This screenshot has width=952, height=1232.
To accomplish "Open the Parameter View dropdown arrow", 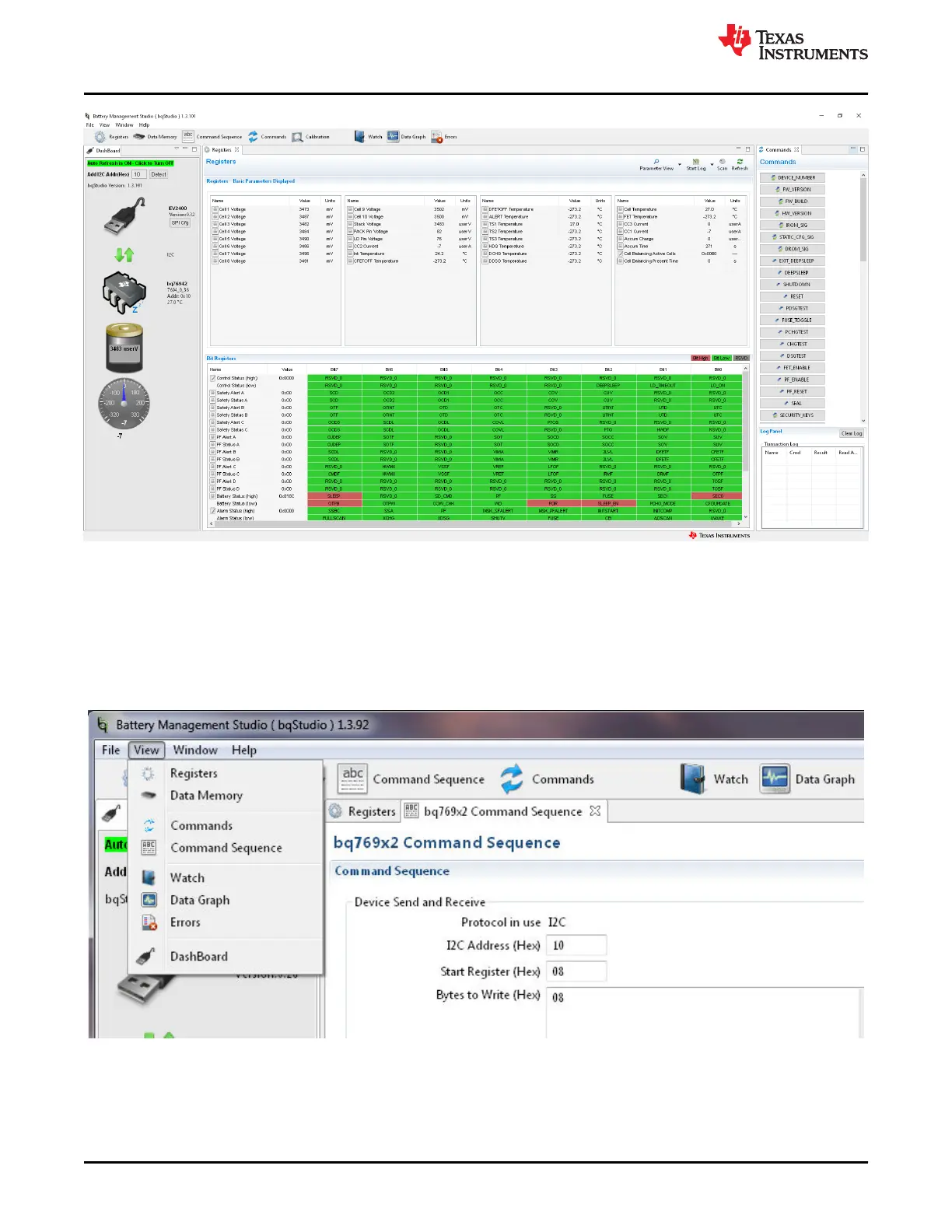I will coord(680,165).
